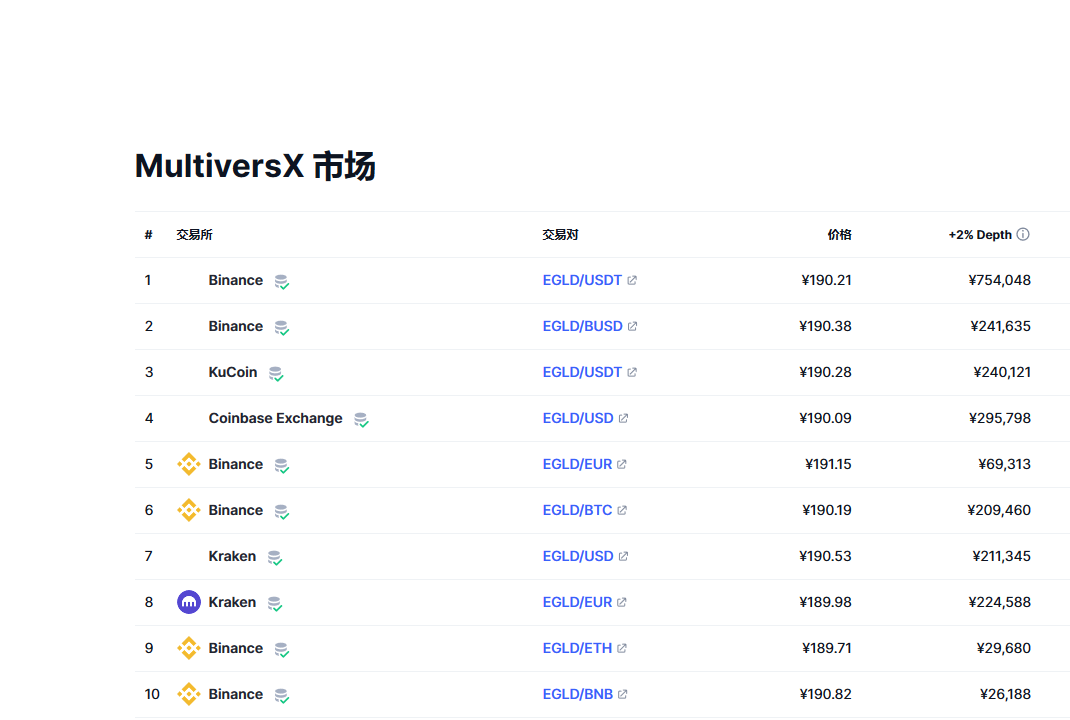Open external link icon beside row 8 EGLD/EUR
The image size is (1070, 720).
622,602
